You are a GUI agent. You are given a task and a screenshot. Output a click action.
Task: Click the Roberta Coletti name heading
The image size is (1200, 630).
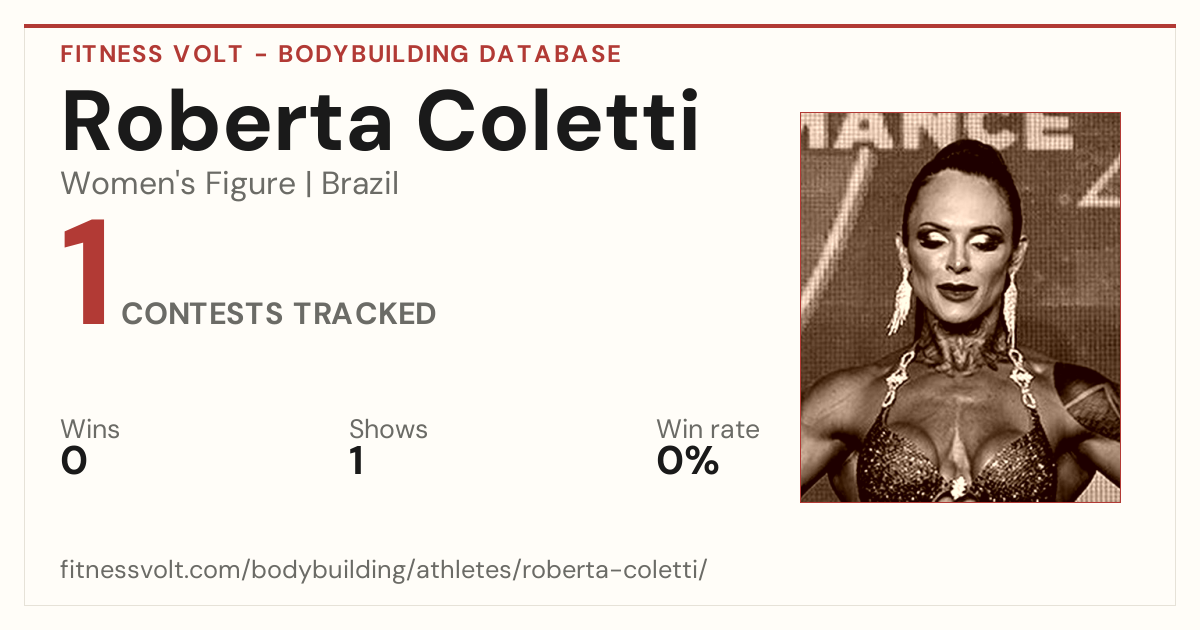coord(380,121)
